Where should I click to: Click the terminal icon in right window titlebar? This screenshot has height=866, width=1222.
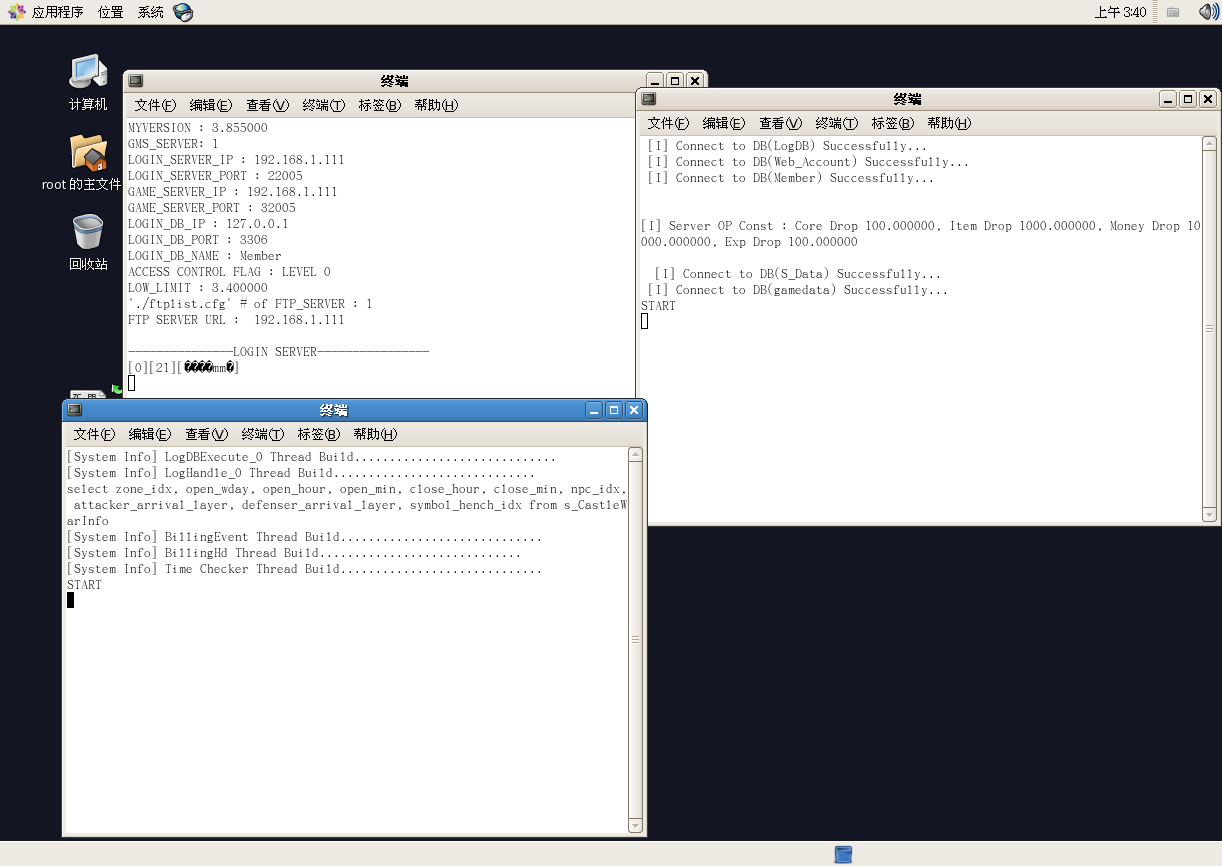[649, 99]
